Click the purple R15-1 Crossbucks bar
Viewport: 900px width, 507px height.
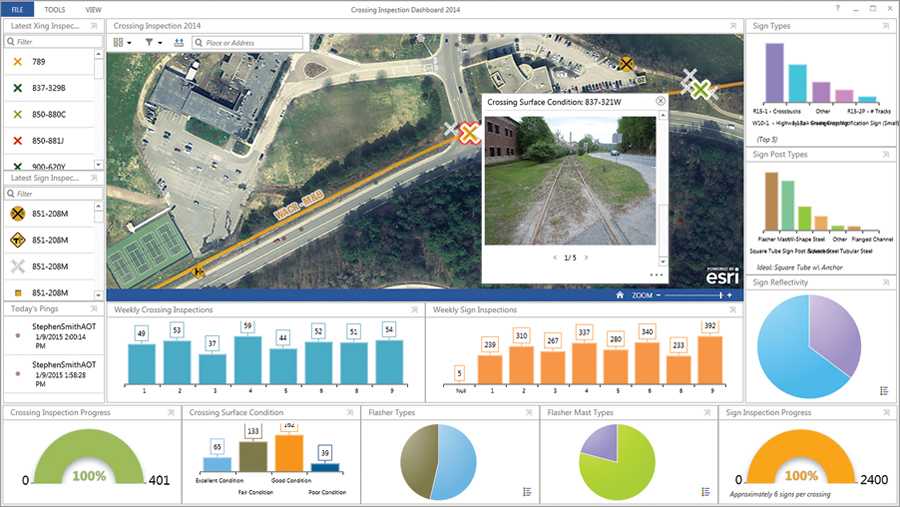(x=774, y=73)
